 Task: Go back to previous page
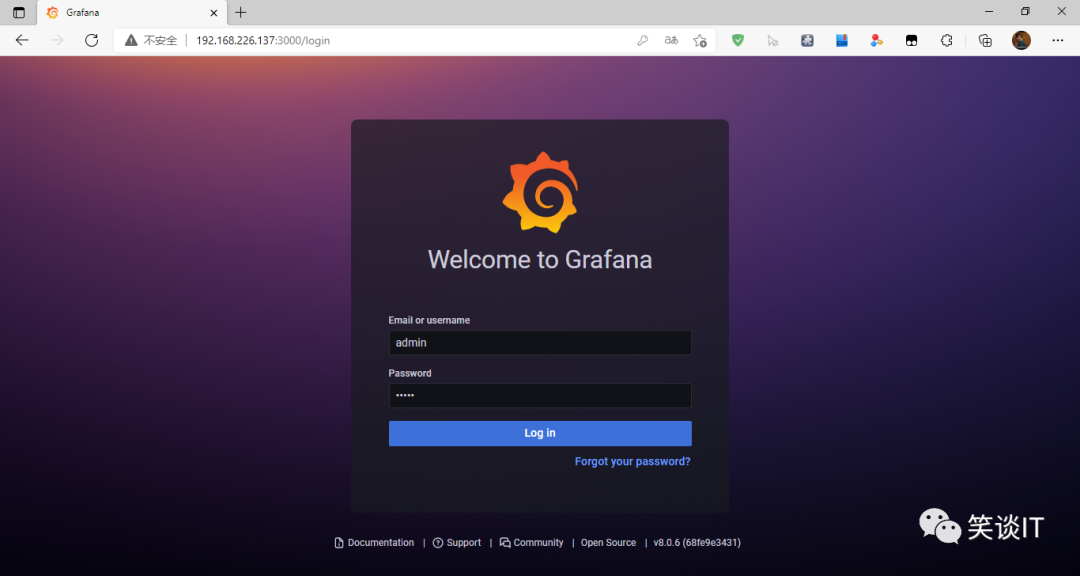click(x=22, y=41)
